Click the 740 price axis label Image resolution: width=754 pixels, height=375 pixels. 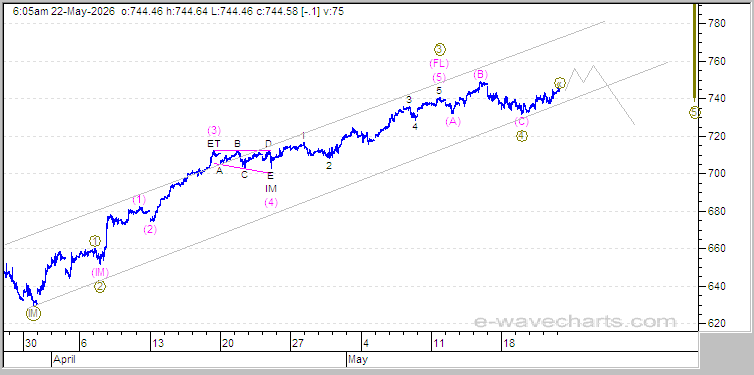(716, 99)
